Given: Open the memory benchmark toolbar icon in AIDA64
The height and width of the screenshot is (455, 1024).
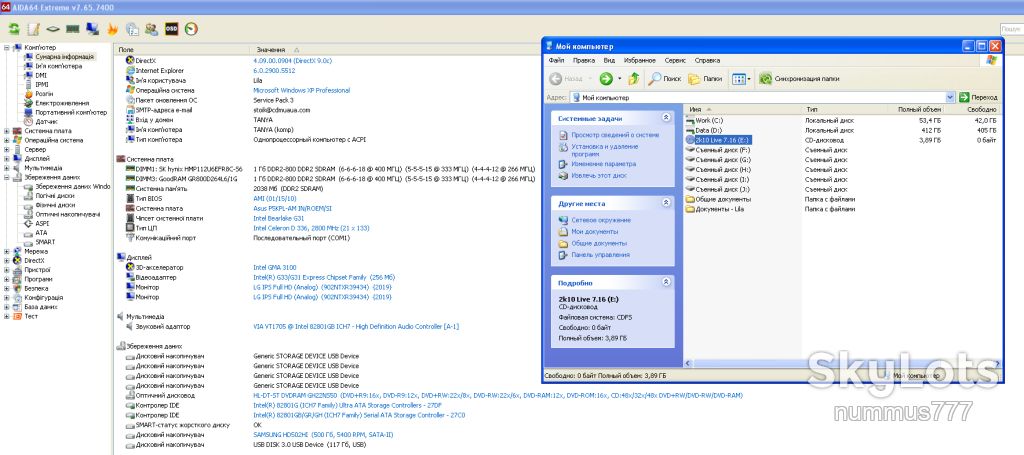Looking at the screenshot, I should [72, 29].
